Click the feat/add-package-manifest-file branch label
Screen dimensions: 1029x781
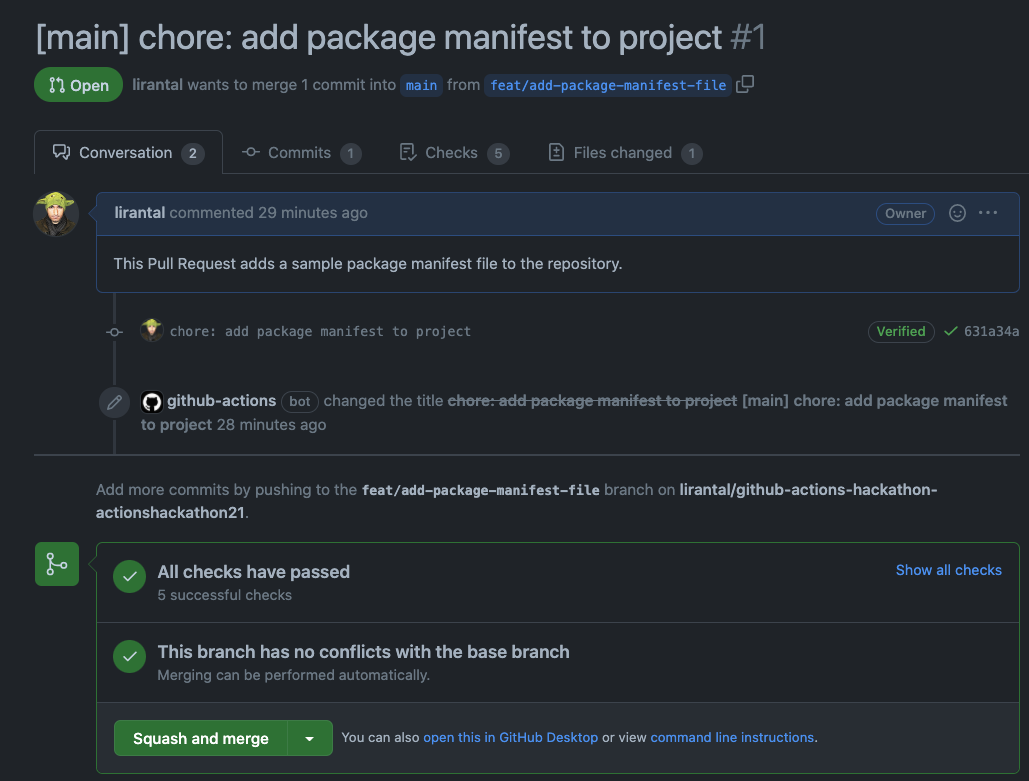(x=608, y=85)
